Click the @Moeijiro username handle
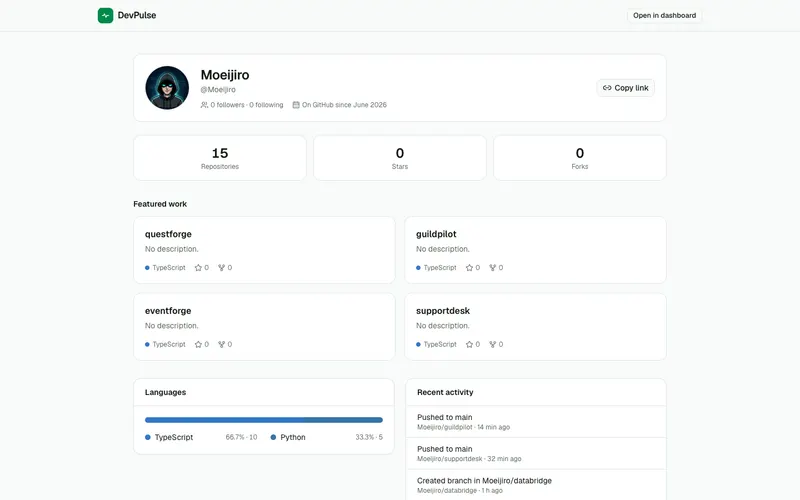800x500 pixels. click(218, 89)
